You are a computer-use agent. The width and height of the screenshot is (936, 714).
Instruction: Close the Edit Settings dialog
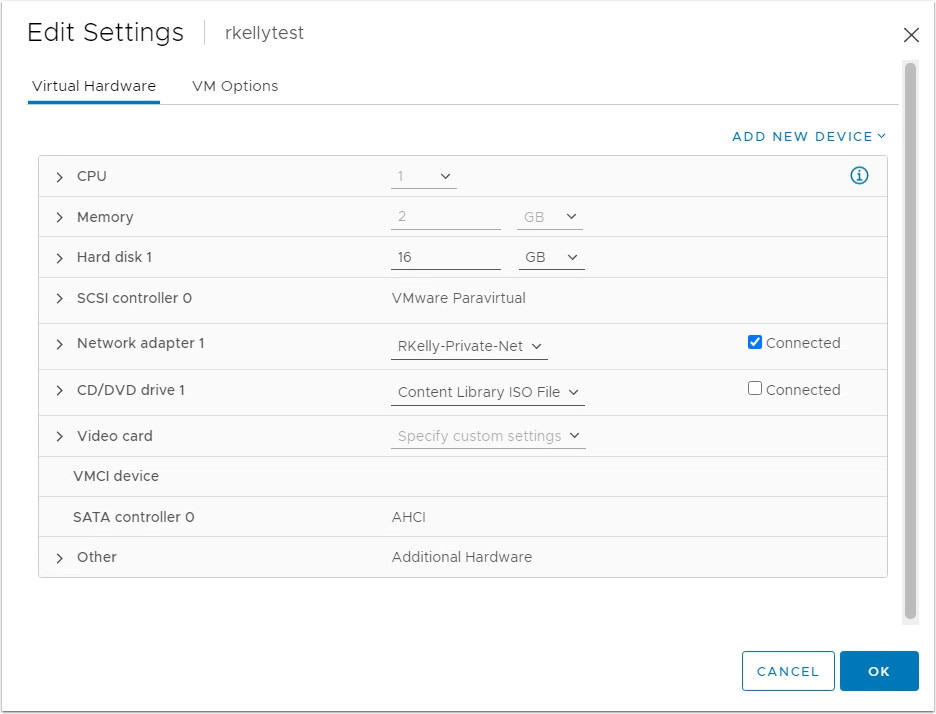(911, 35)
